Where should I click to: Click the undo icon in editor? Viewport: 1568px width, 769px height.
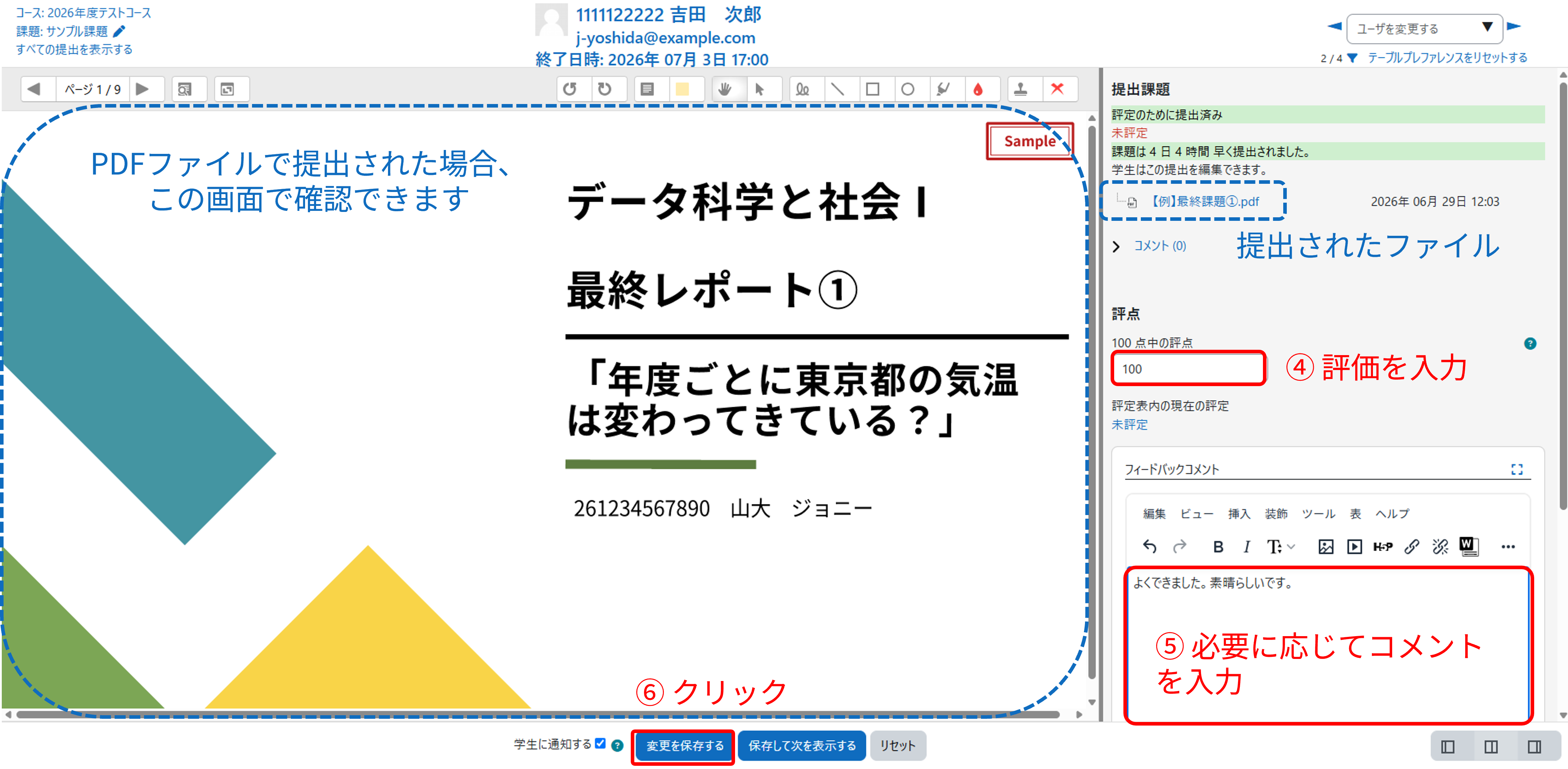[x=1149, y=547]
